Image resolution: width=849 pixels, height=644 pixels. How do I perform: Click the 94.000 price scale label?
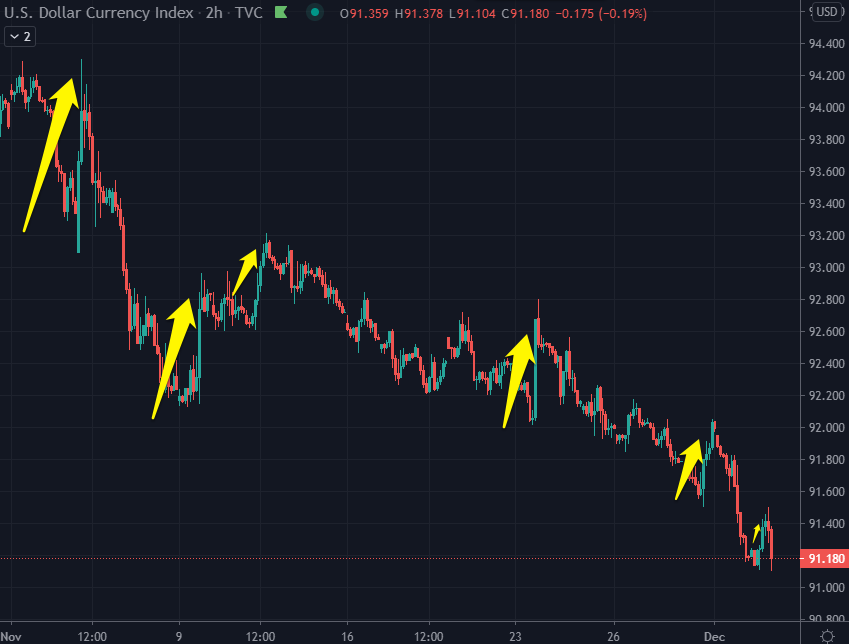coord(826,107)
